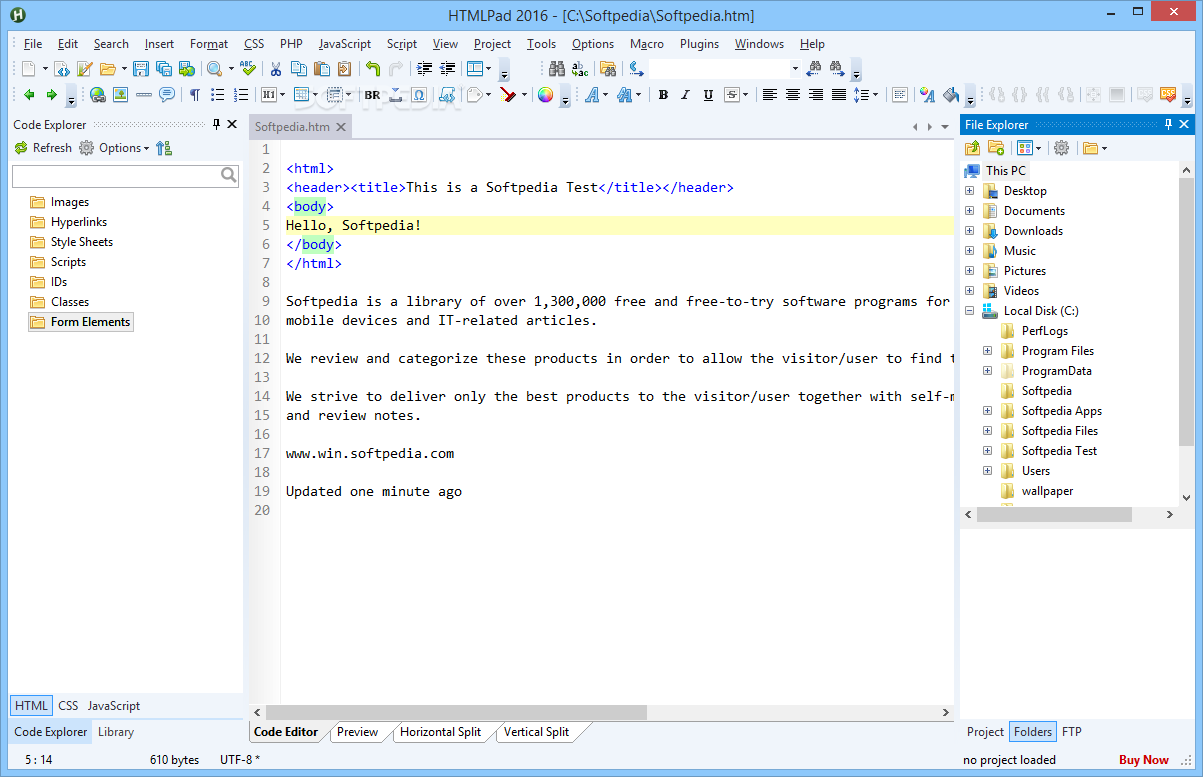Switch to the Library tab
Image resolution: width=1203 pixels, height=777 pixels.
116,732
